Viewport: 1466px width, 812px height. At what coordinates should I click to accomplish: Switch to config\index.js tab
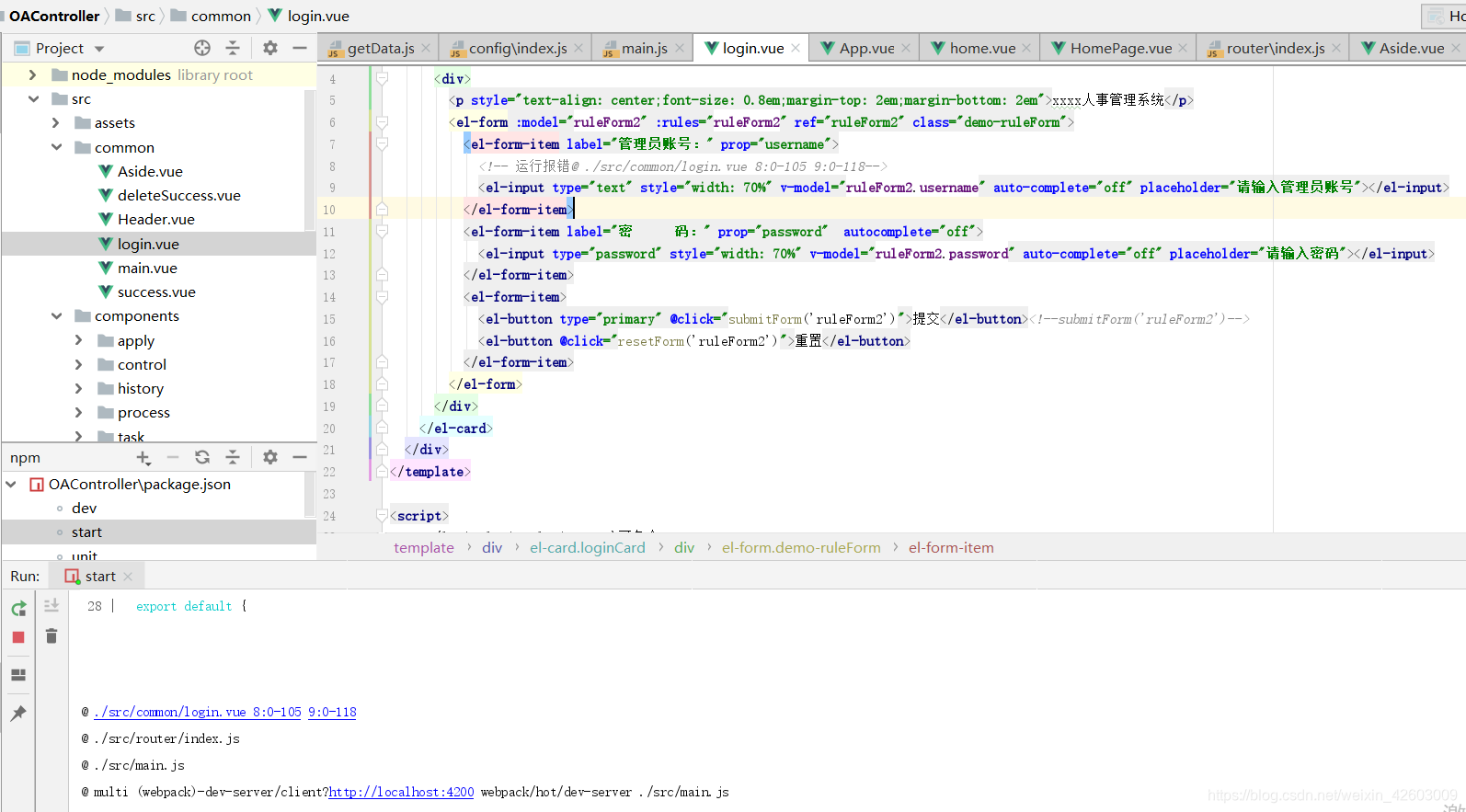point(517,48)
